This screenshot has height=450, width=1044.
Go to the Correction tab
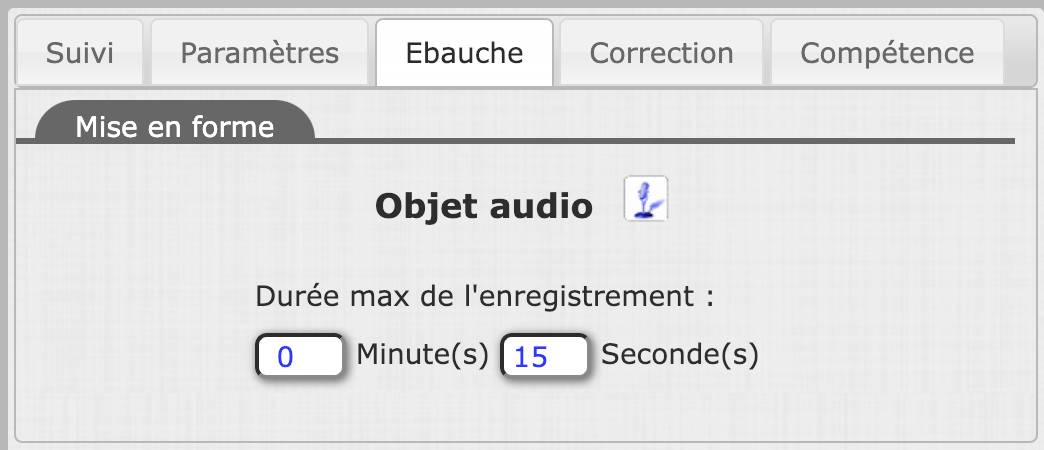[661, 53]
